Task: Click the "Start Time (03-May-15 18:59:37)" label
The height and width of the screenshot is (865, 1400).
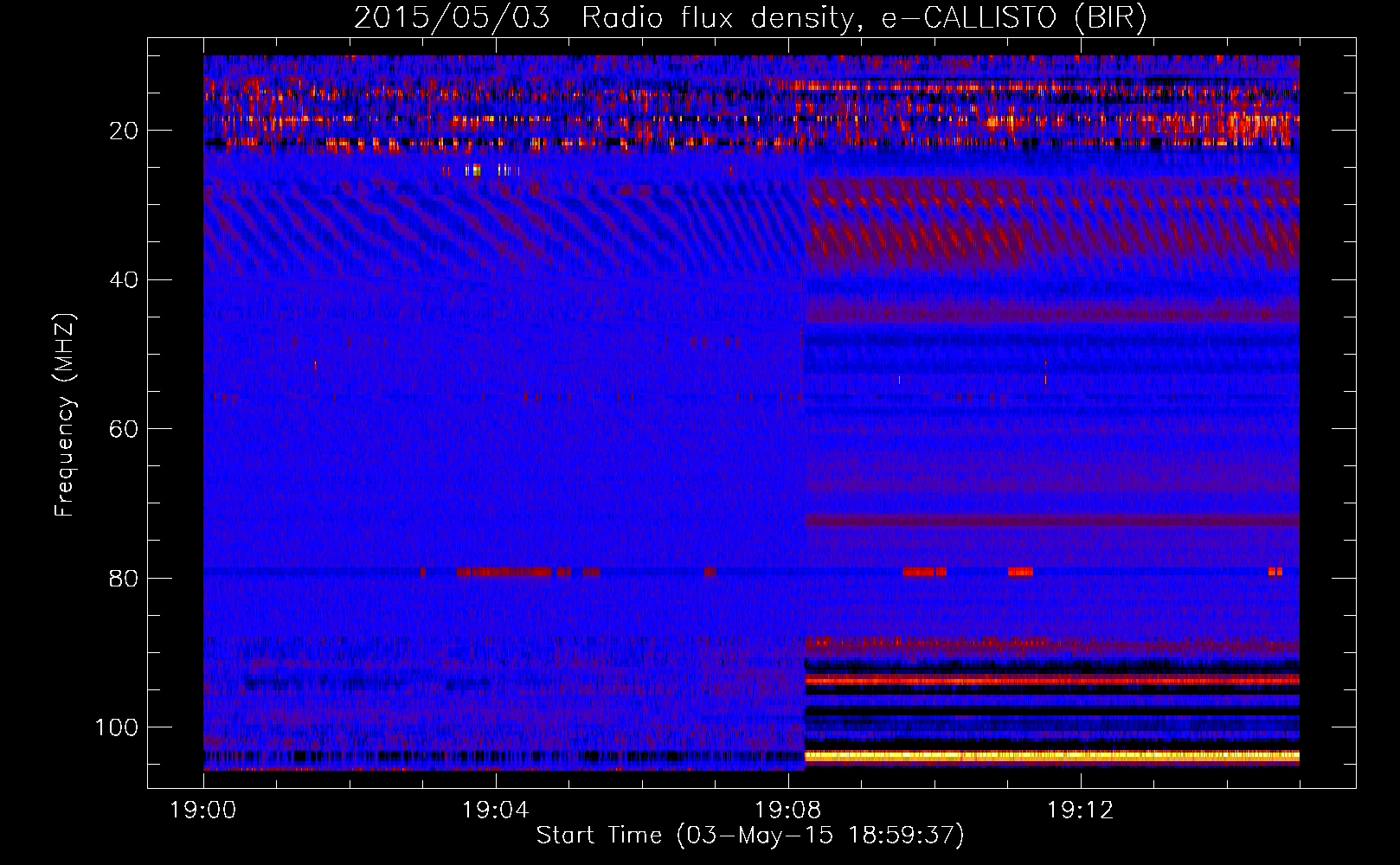Action: click(x=749, y=836)
